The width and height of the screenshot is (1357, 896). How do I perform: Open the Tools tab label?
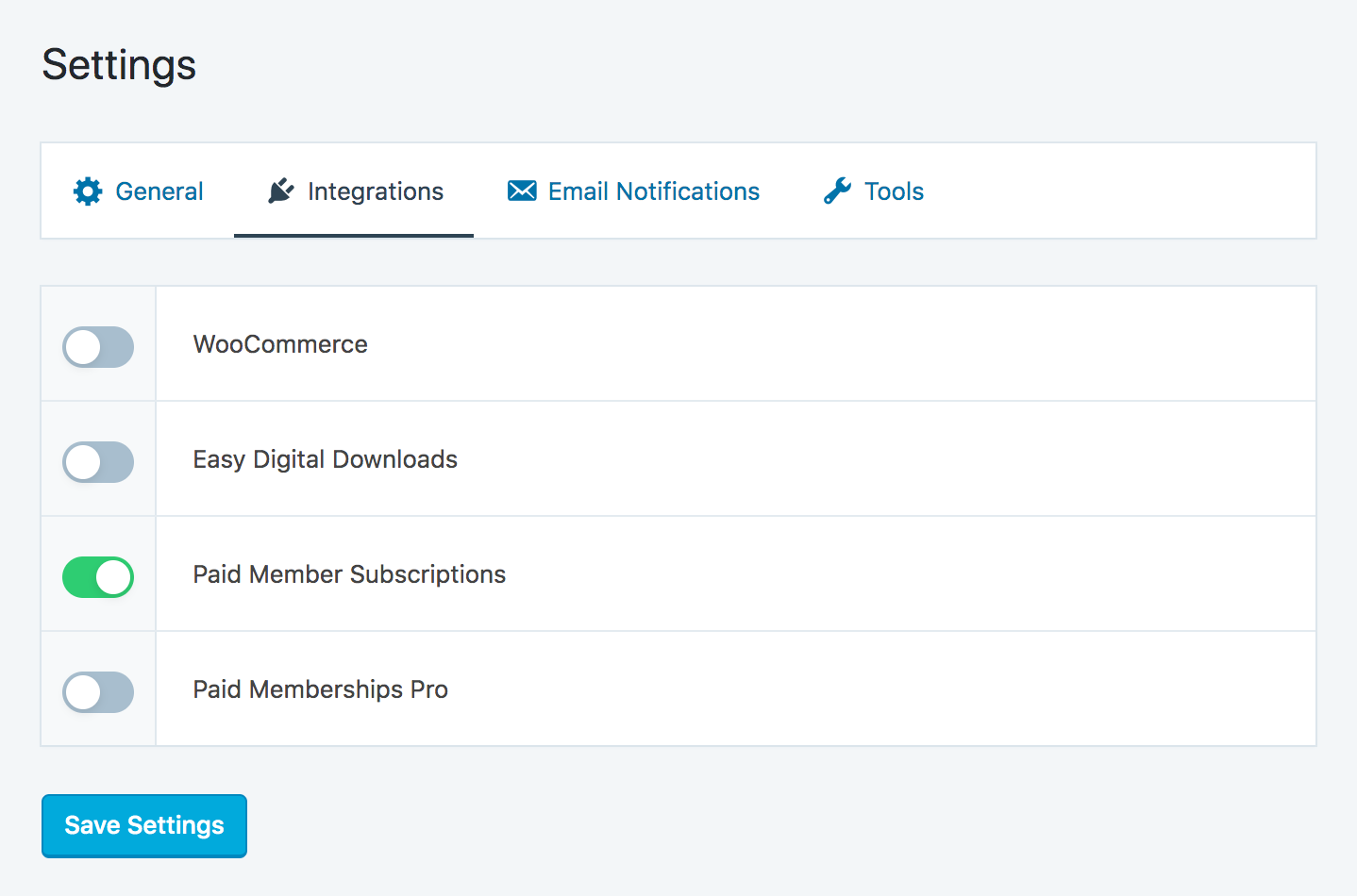tap(895, 191)
